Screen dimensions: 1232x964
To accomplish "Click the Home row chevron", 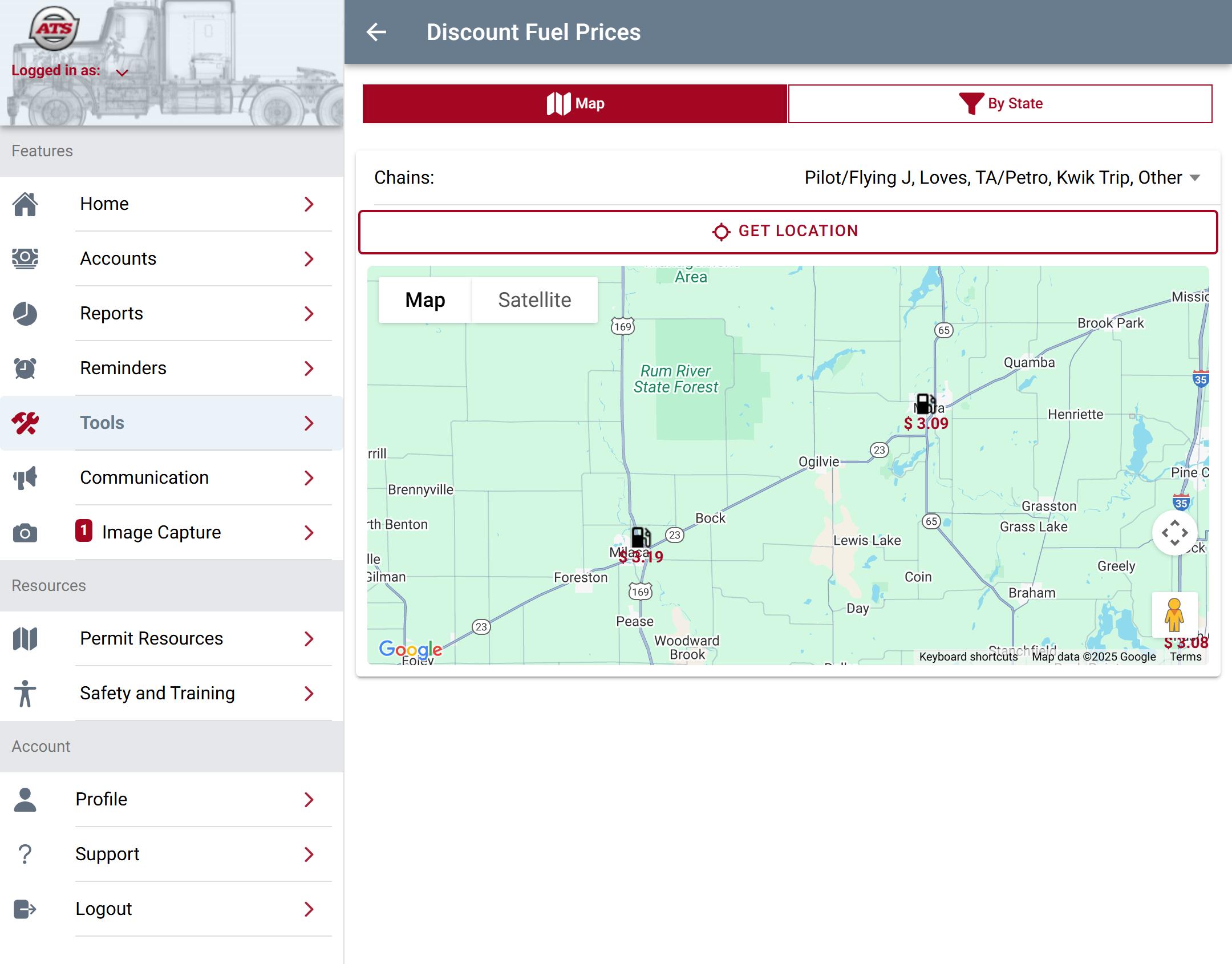I will (x=309, y=204).
